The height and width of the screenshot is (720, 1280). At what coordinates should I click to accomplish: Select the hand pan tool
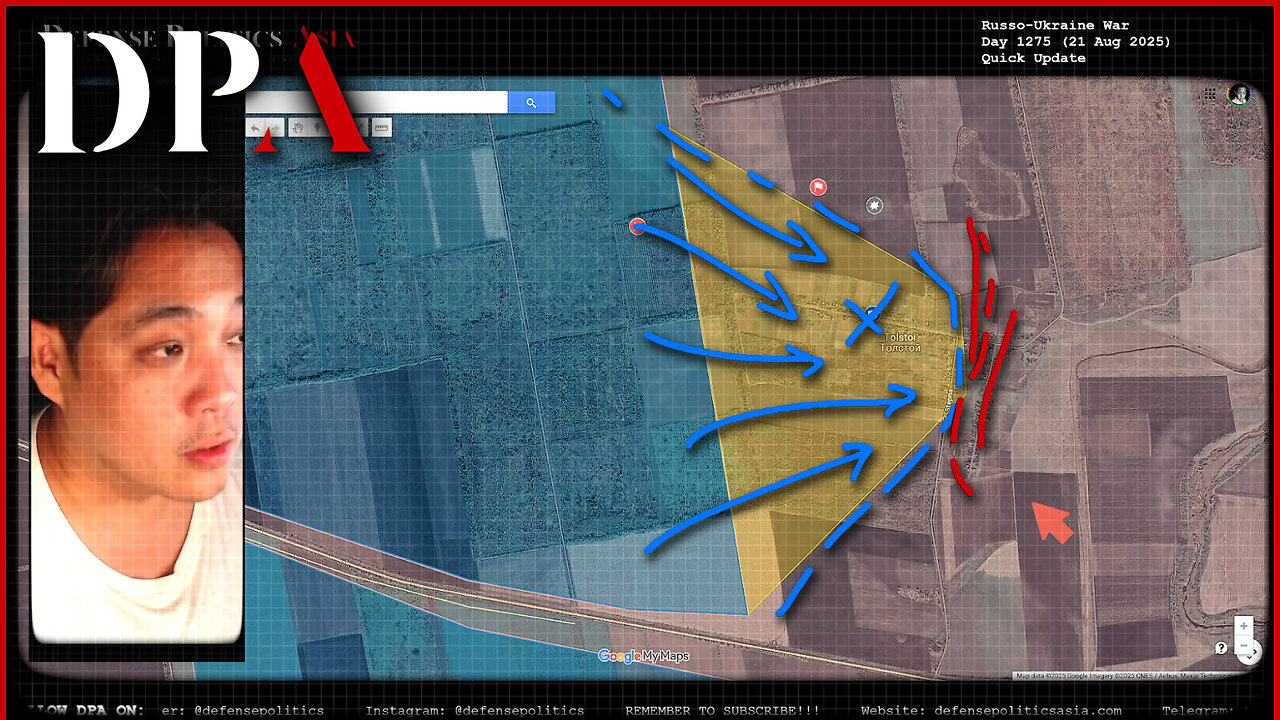pyautogui.click(x=297, y=128)
